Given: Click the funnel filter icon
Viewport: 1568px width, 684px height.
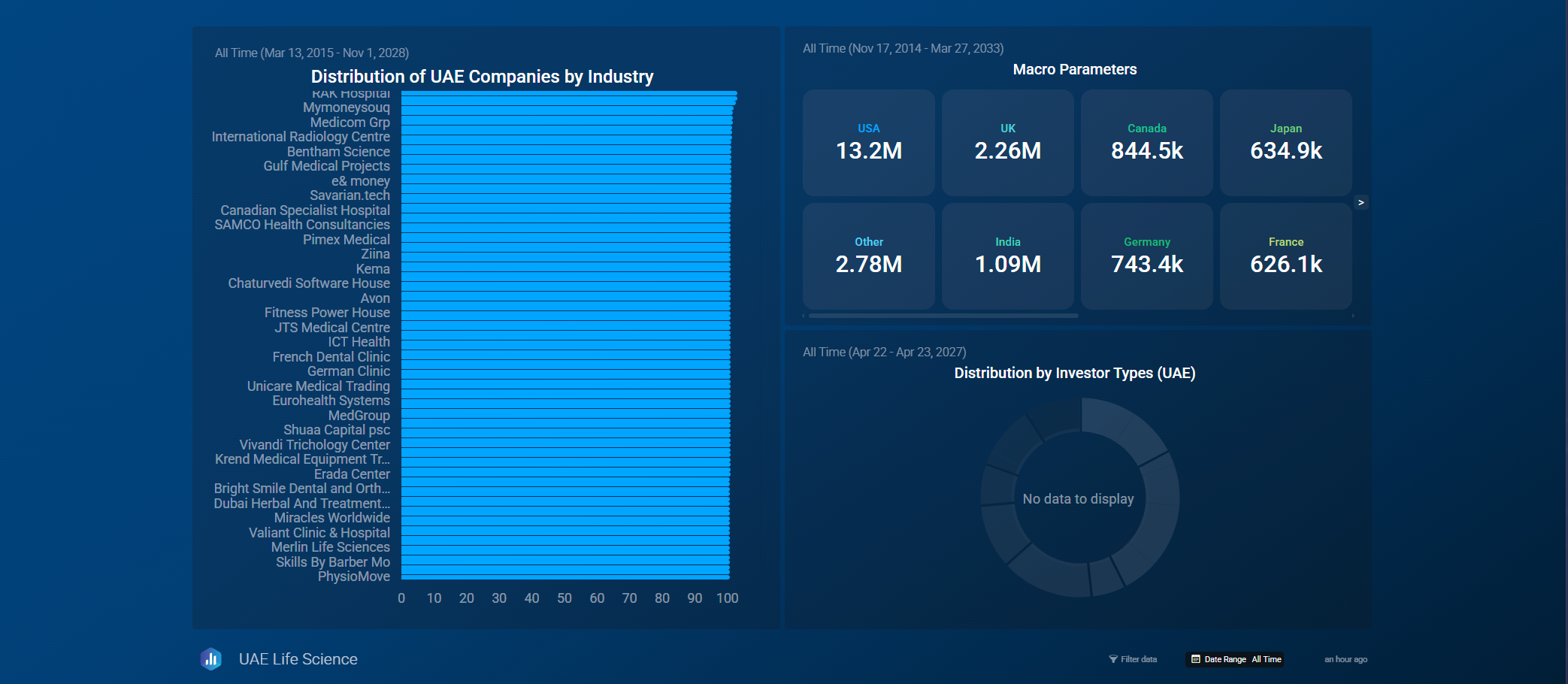Looking at the screenshot, I should [x=1113, y=659].
